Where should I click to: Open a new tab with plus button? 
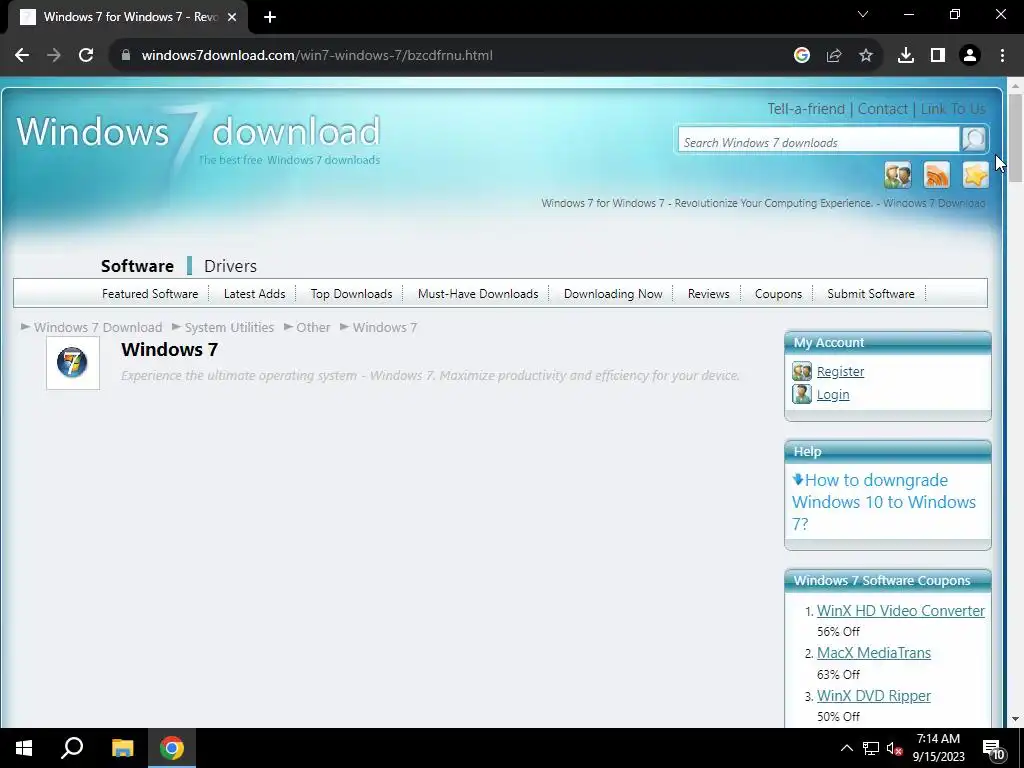click(270, 17)
